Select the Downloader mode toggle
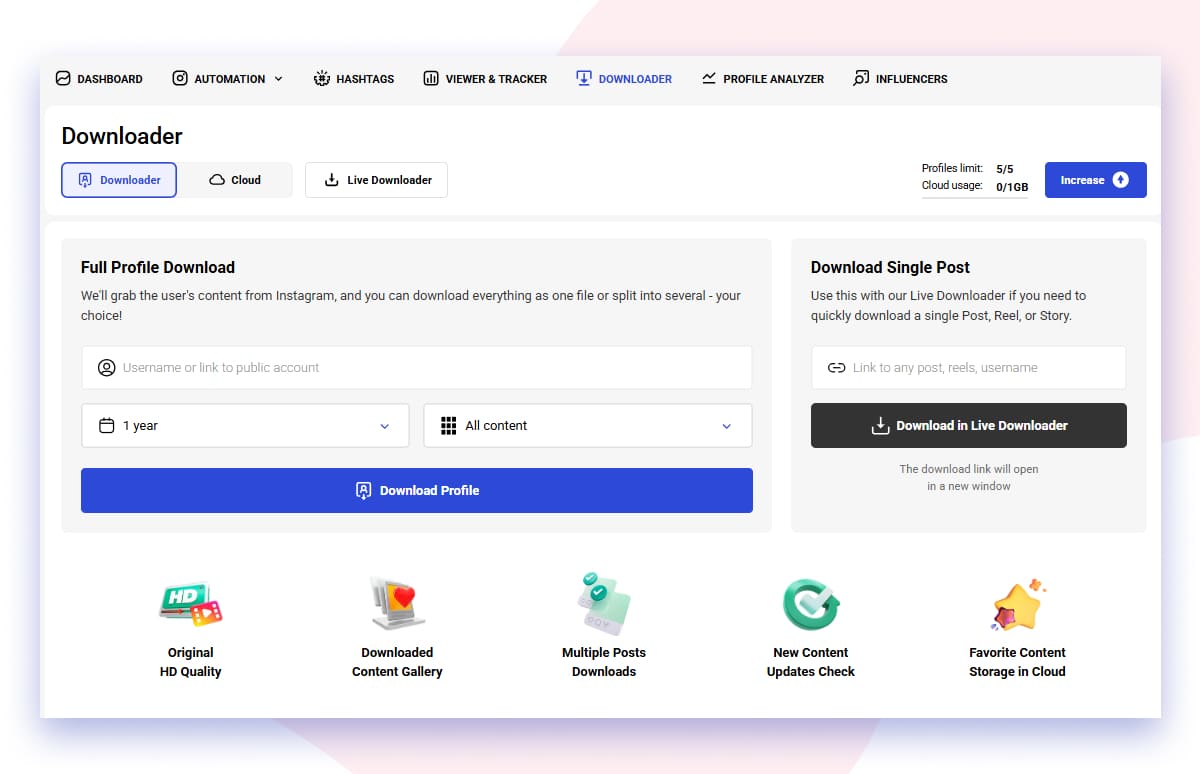 [x=118, y=179]
